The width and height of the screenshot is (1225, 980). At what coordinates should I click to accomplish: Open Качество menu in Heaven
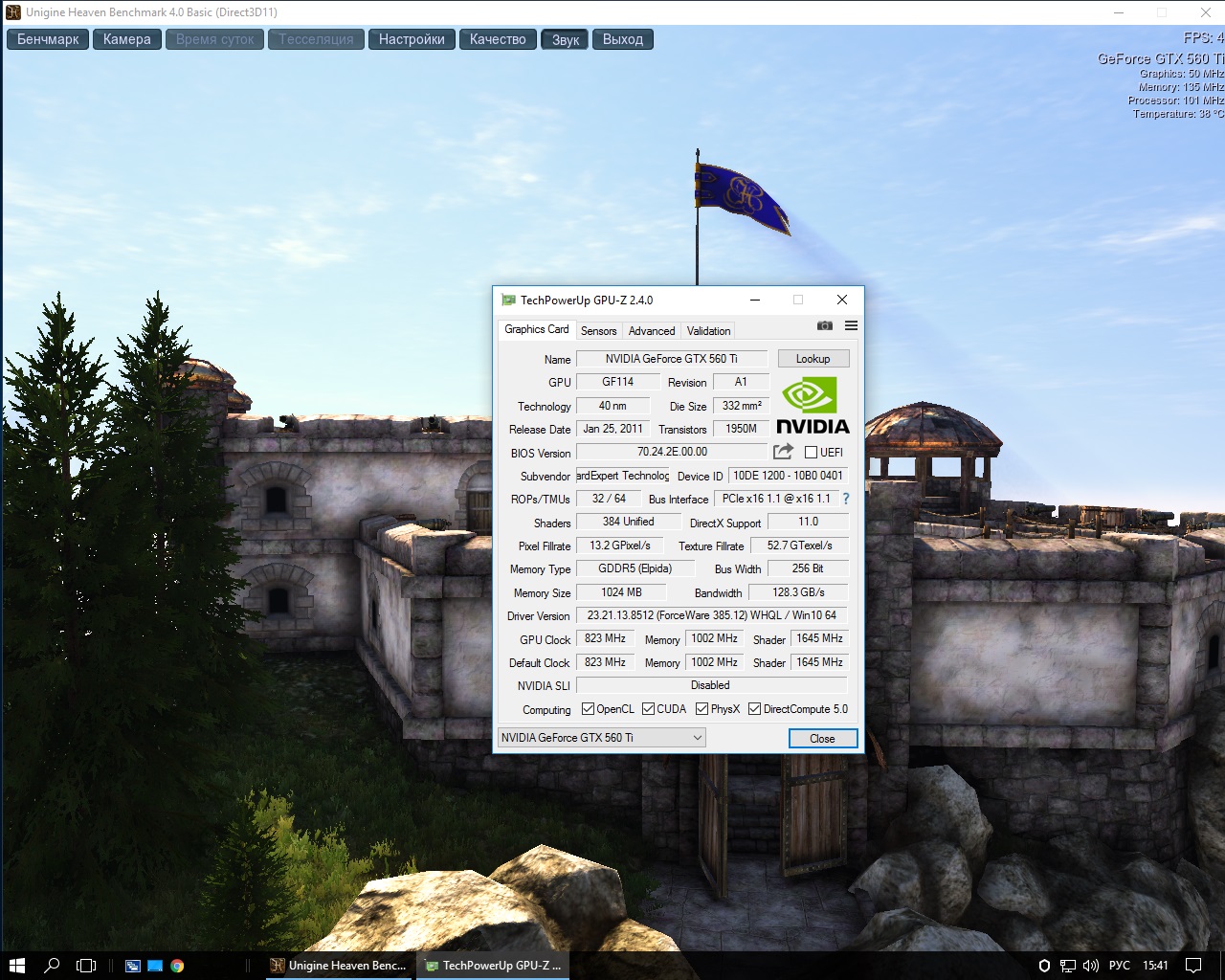[498, 39]
